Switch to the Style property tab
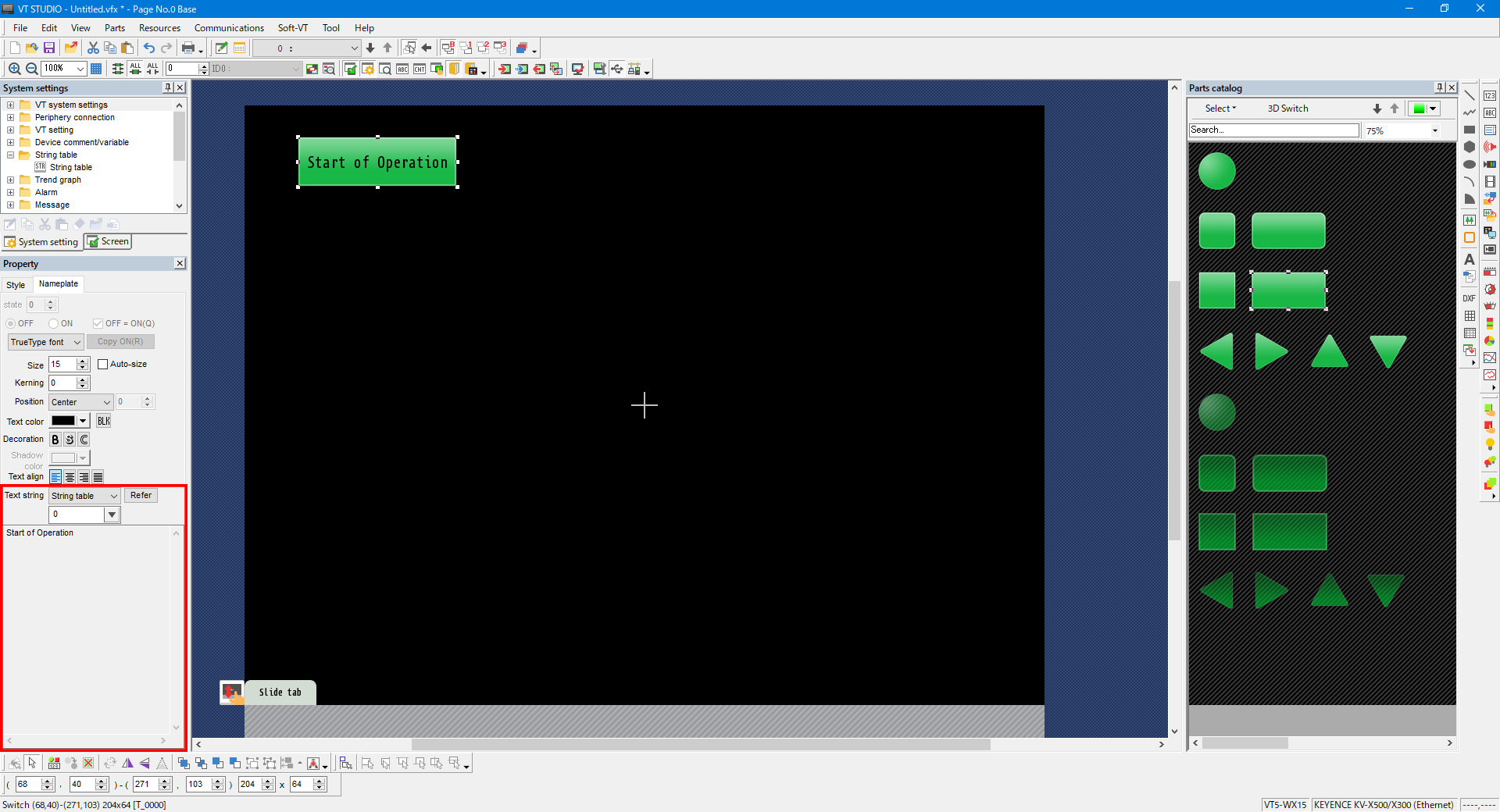The height and width of the screenshot is (812, 1500). point(16,285)
